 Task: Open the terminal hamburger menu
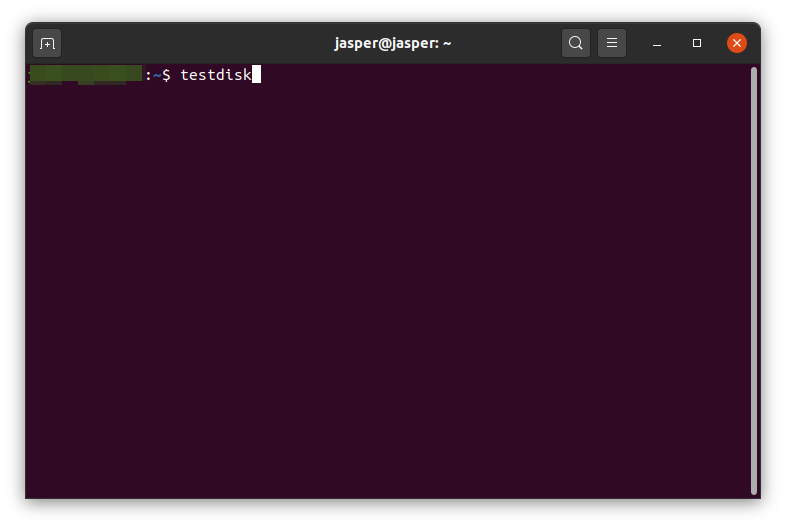[612, 43]
